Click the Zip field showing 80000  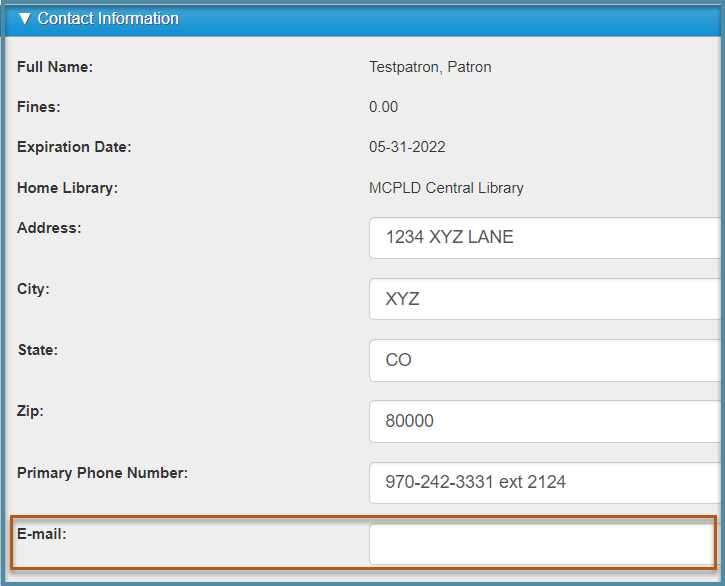[x=547, y=421]
